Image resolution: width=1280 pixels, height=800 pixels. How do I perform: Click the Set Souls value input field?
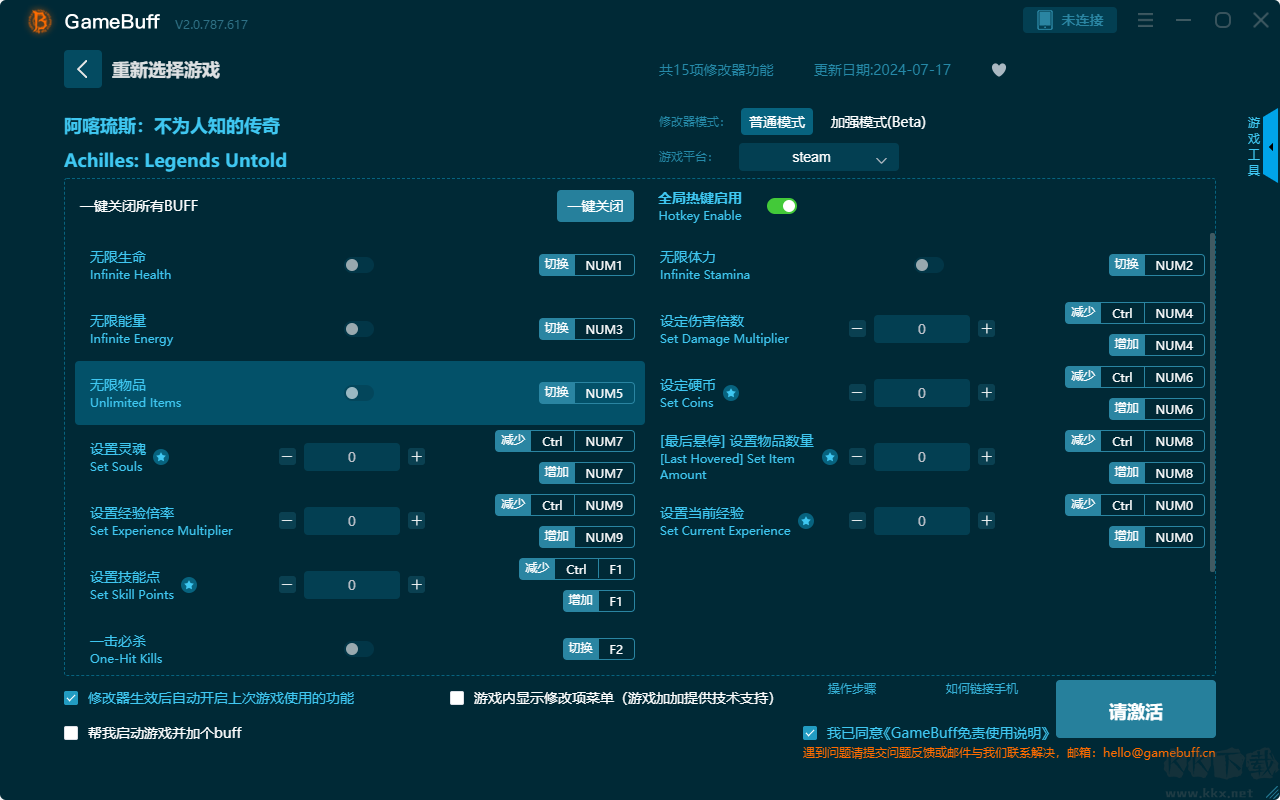coord(352,457)
